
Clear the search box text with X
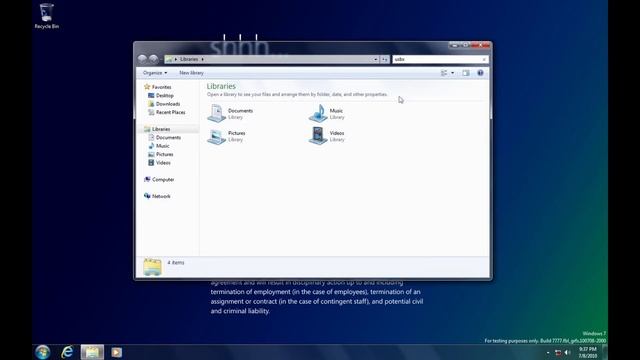click(484, 60)
